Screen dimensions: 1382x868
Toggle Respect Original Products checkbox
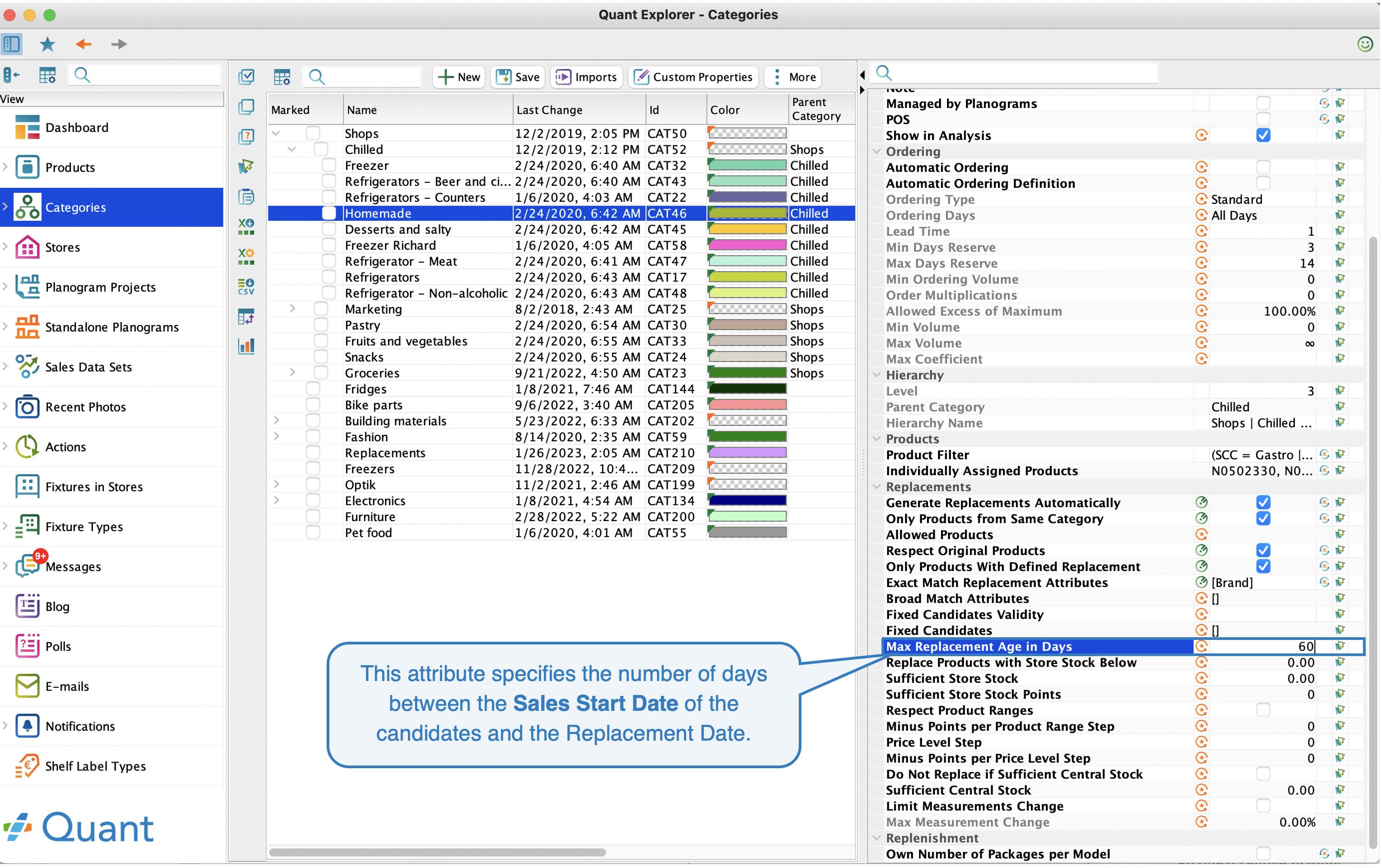(1263, 550)
